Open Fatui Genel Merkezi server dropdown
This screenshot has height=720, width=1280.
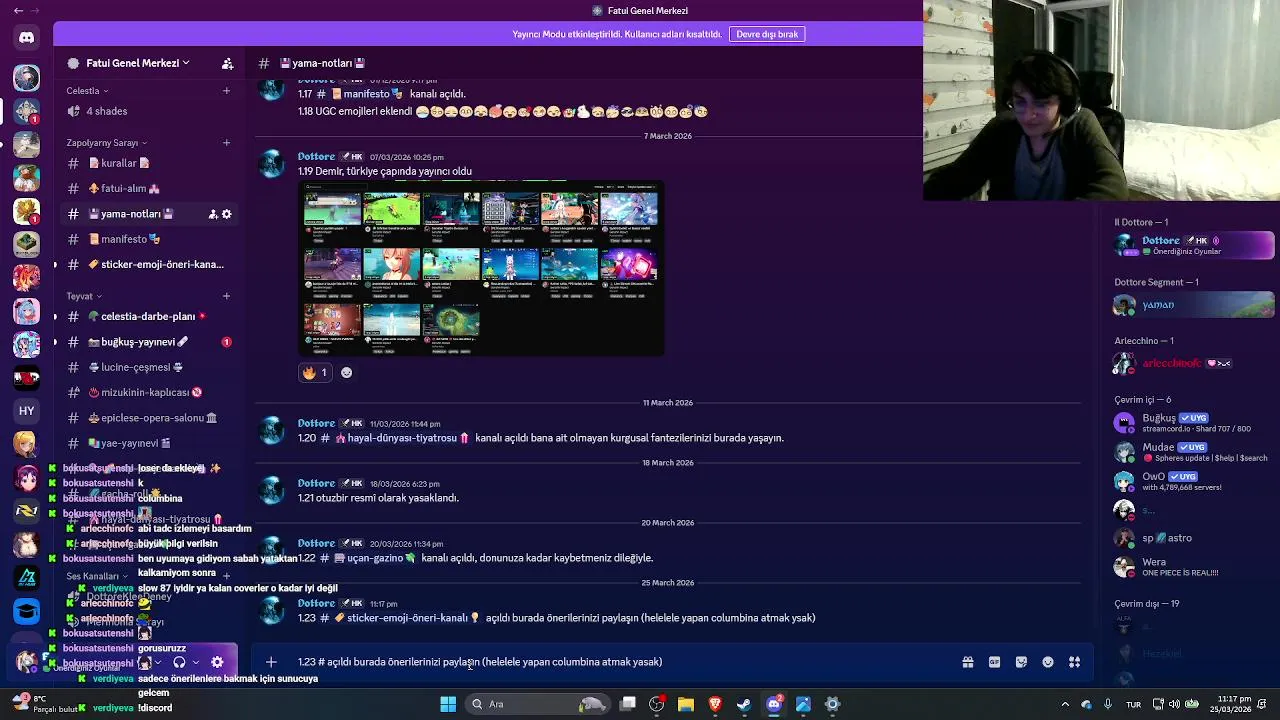click(137, 63)
